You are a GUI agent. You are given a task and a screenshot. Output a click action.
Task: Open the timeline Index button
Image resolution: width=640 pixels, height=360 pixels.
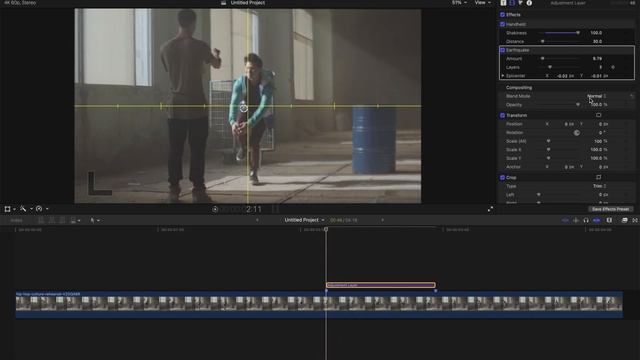point(16,220)
